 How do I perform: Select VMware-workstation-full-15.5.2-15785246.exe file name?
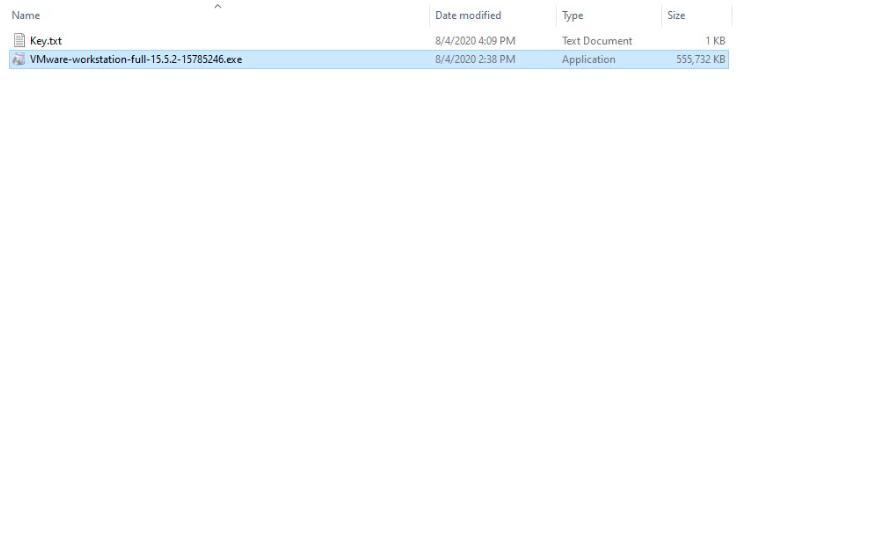(x=135, y=59)
